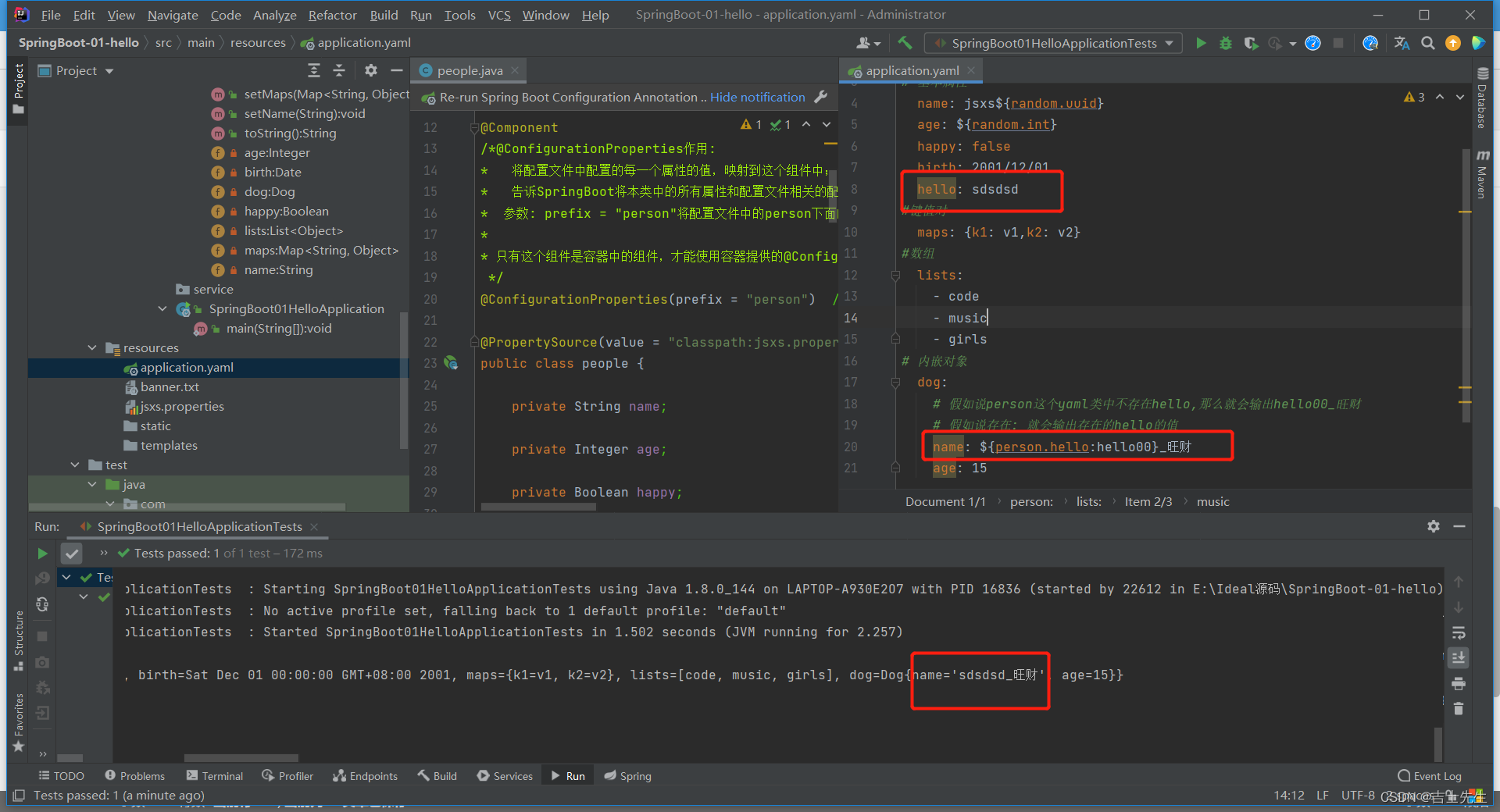Click the orange update arrow icon in the toolbar

1453,43
